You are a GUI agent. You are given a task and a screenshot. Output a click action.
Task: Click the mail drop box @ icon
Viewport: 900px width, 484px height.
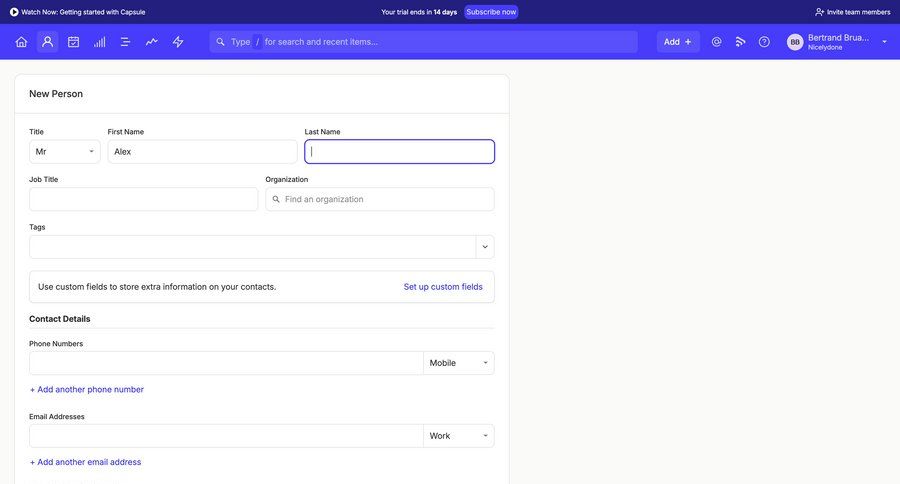[x=716, y=42]
